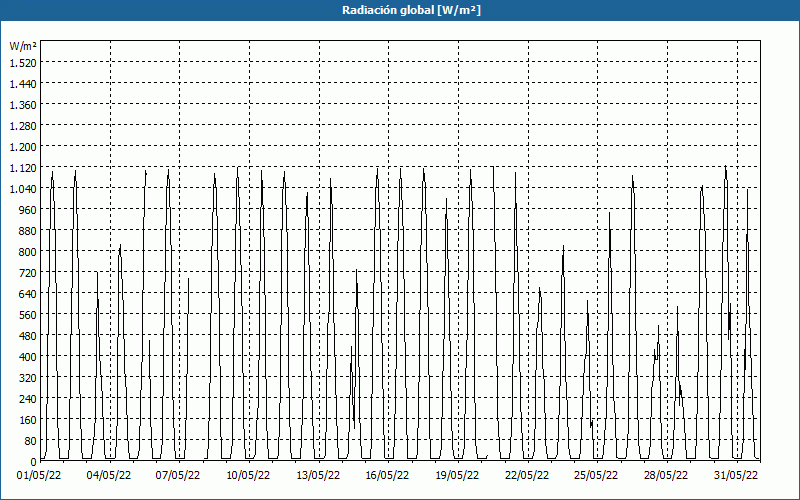Click the 25/05/22 date label
This screenshot has height=500, width=800.
pos(596,475)
